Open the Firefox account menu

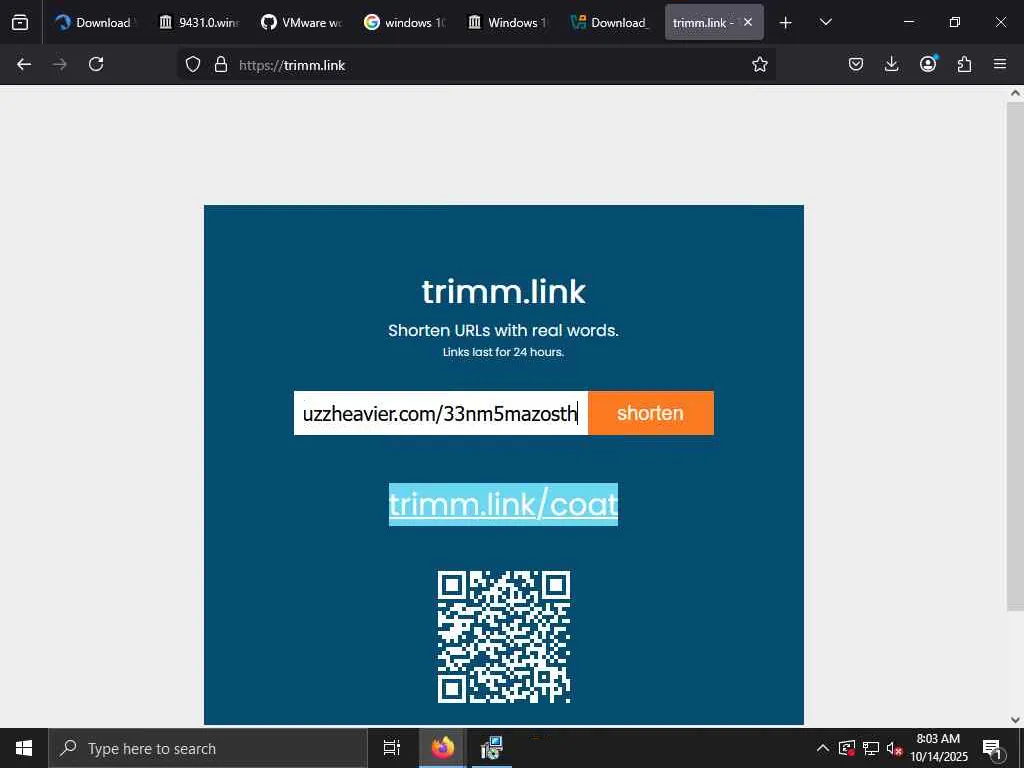pos(928,63)
